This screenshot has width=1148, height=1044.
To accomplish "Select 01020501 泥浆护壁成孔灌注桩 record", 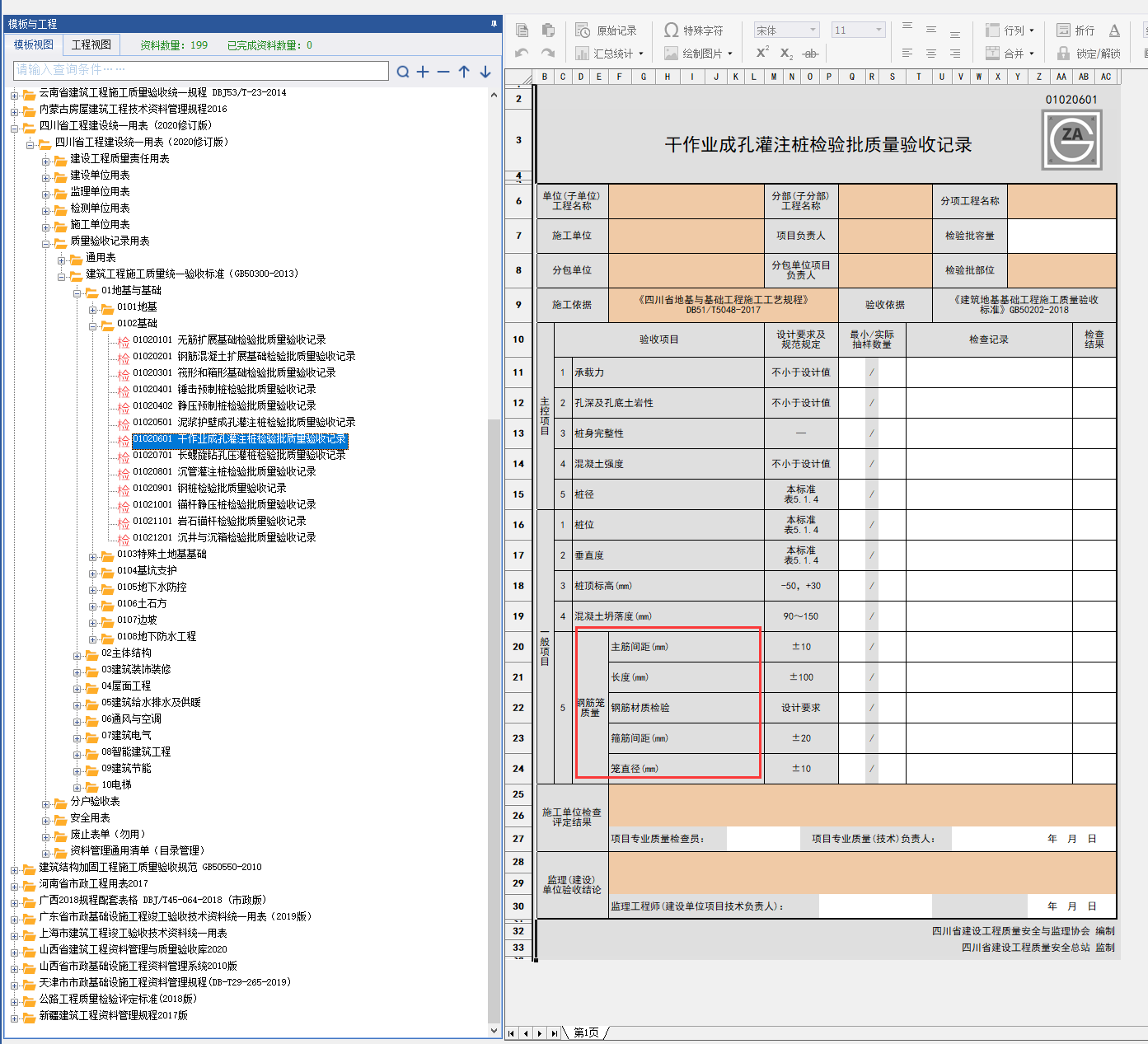I will (244, 422).
